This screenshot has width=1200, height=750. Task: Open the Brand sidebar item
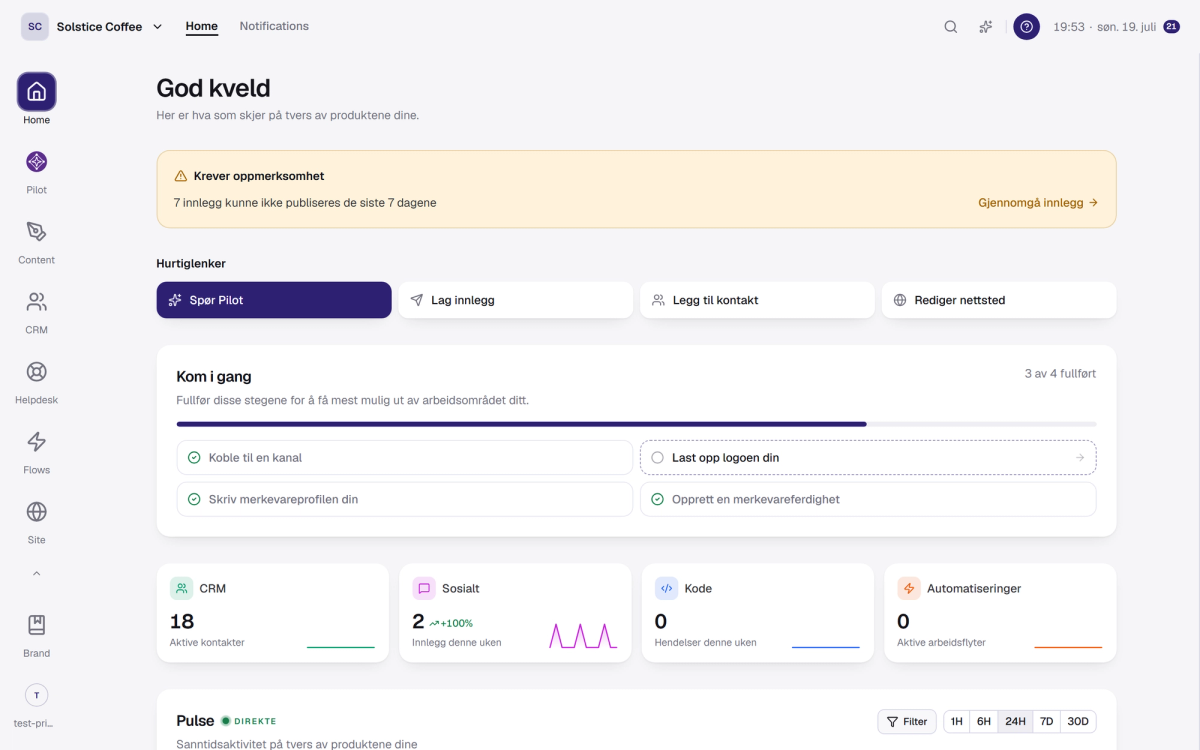click(x=36, y=625)
